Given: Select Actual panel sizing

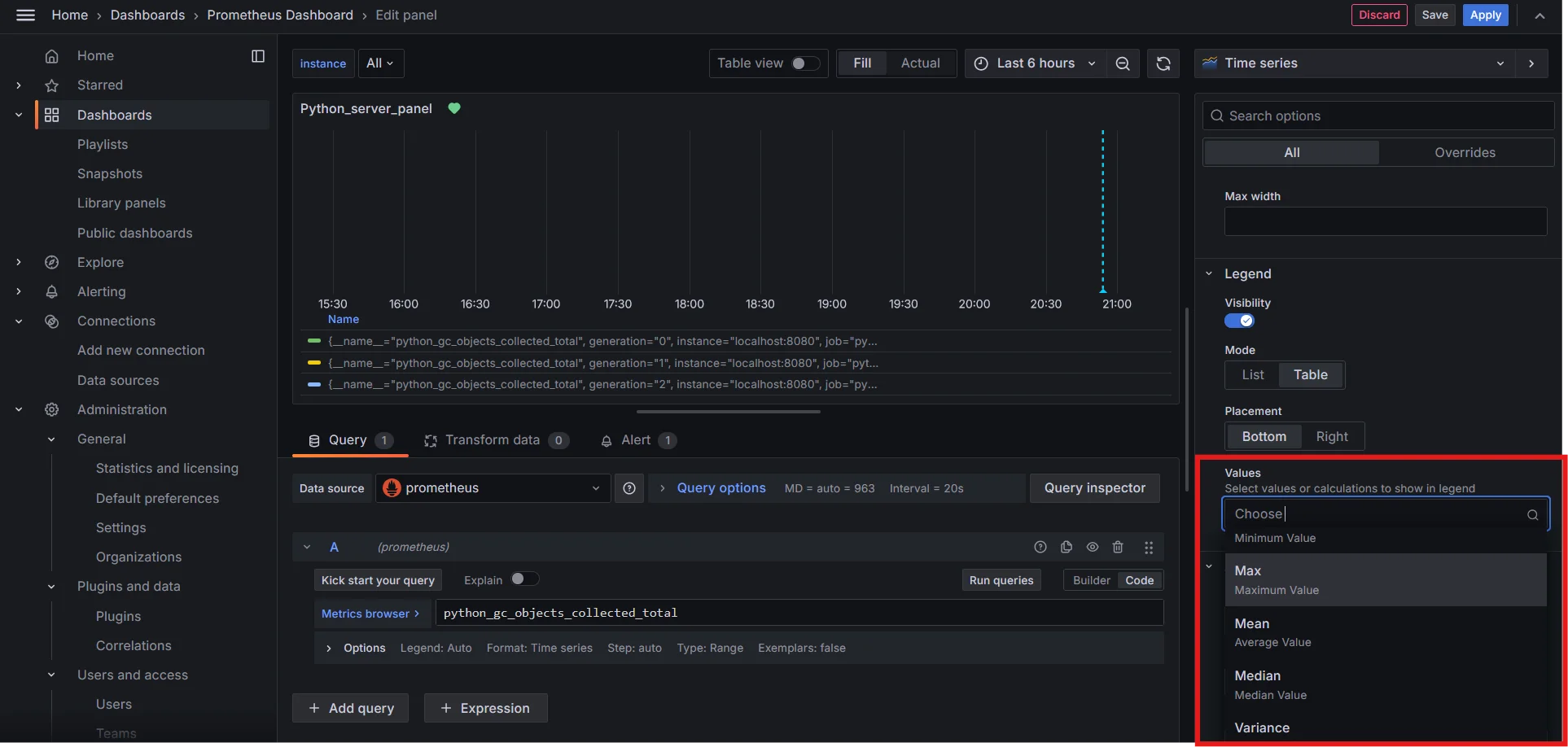Looking at the screenshot, I should tap(920, 63).
